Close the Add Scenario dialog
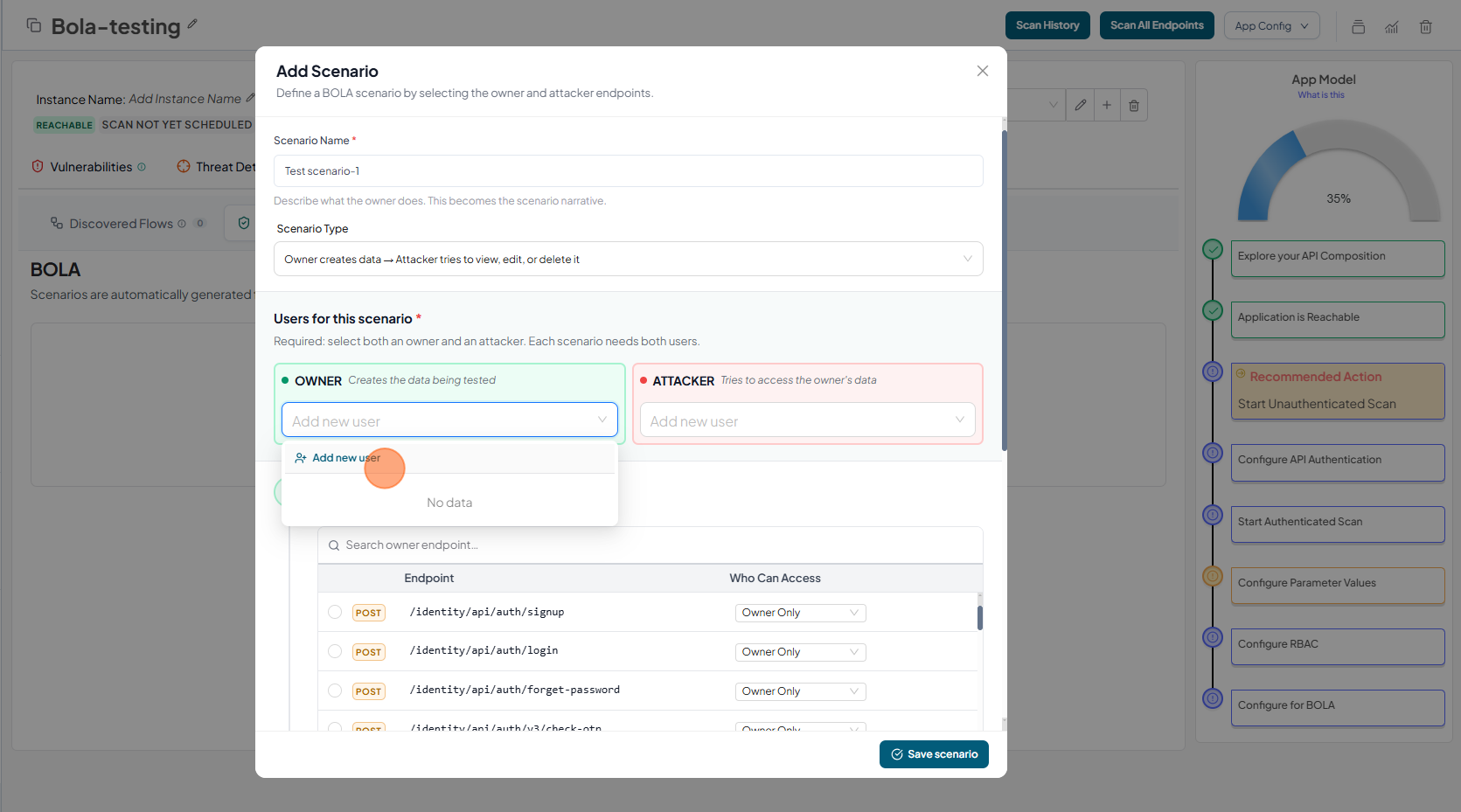The height and width of the screenshot is (812, 1461). click(982, 71)
